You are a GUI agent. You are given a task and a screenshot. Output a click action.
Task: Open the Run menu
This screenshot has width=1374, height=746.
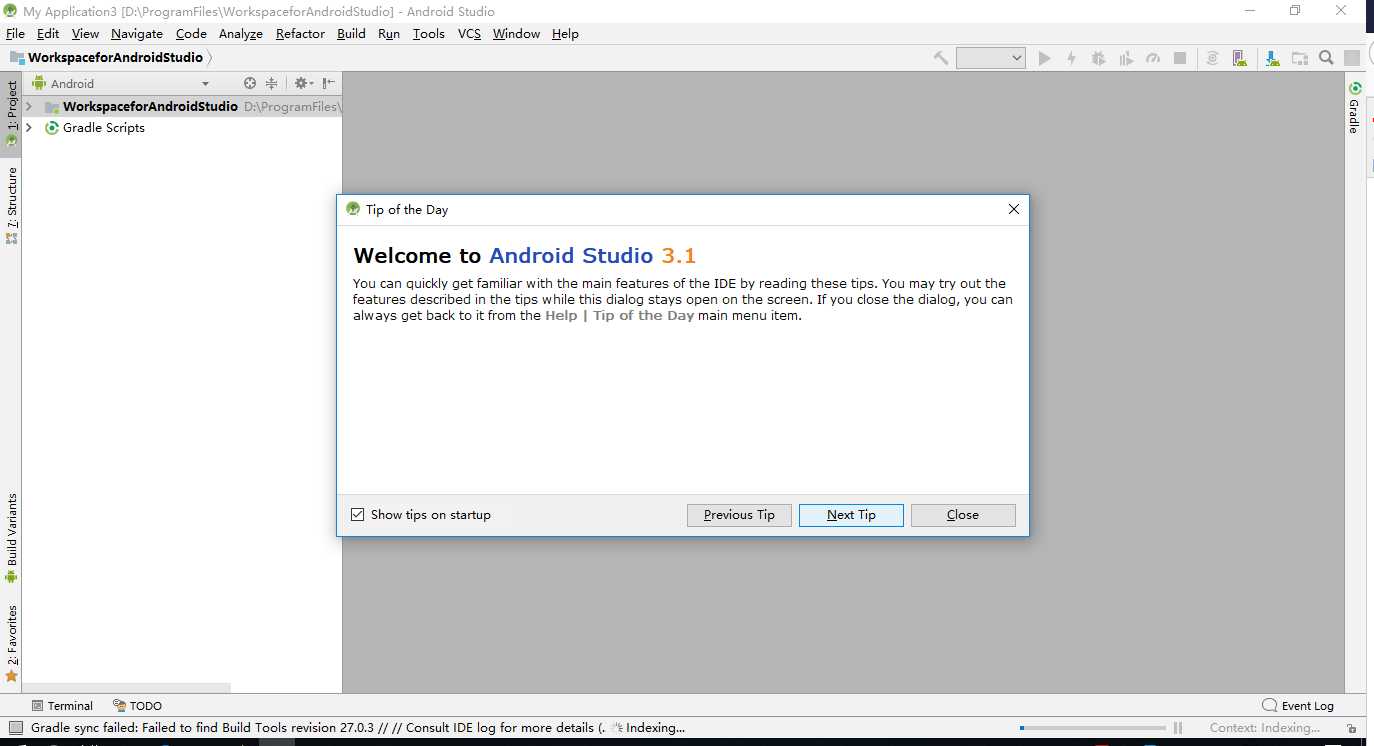coord(389,33)
